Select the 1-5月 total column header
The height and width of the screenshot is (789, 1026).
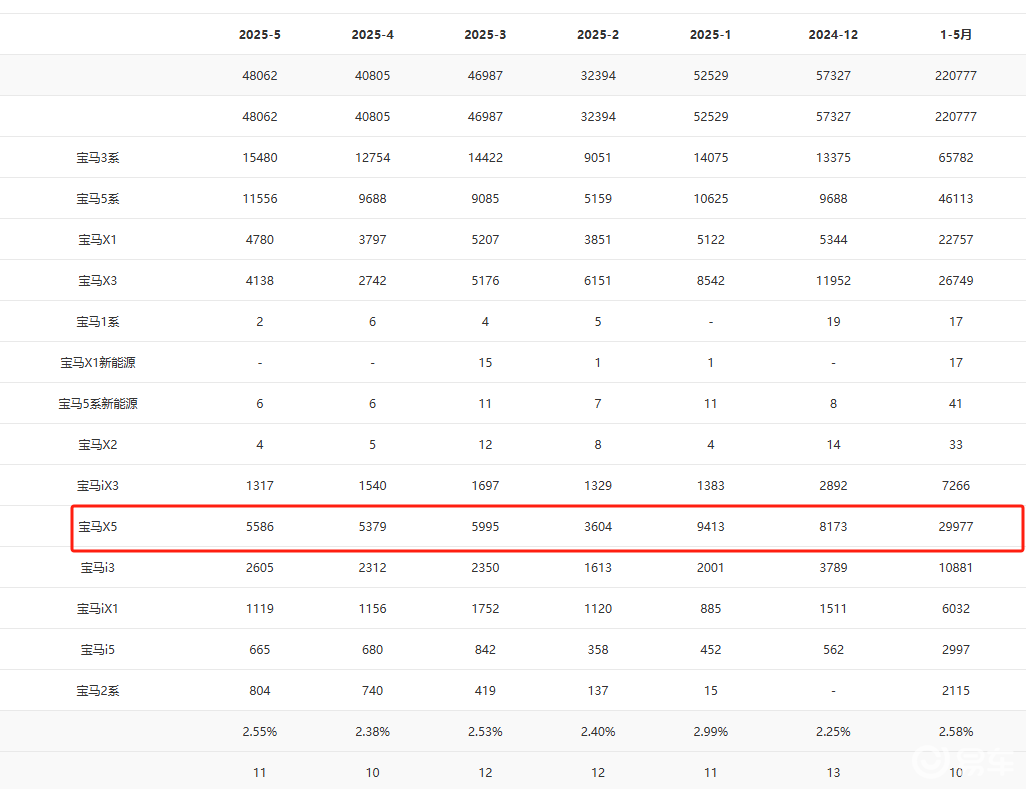coord(956,35)
